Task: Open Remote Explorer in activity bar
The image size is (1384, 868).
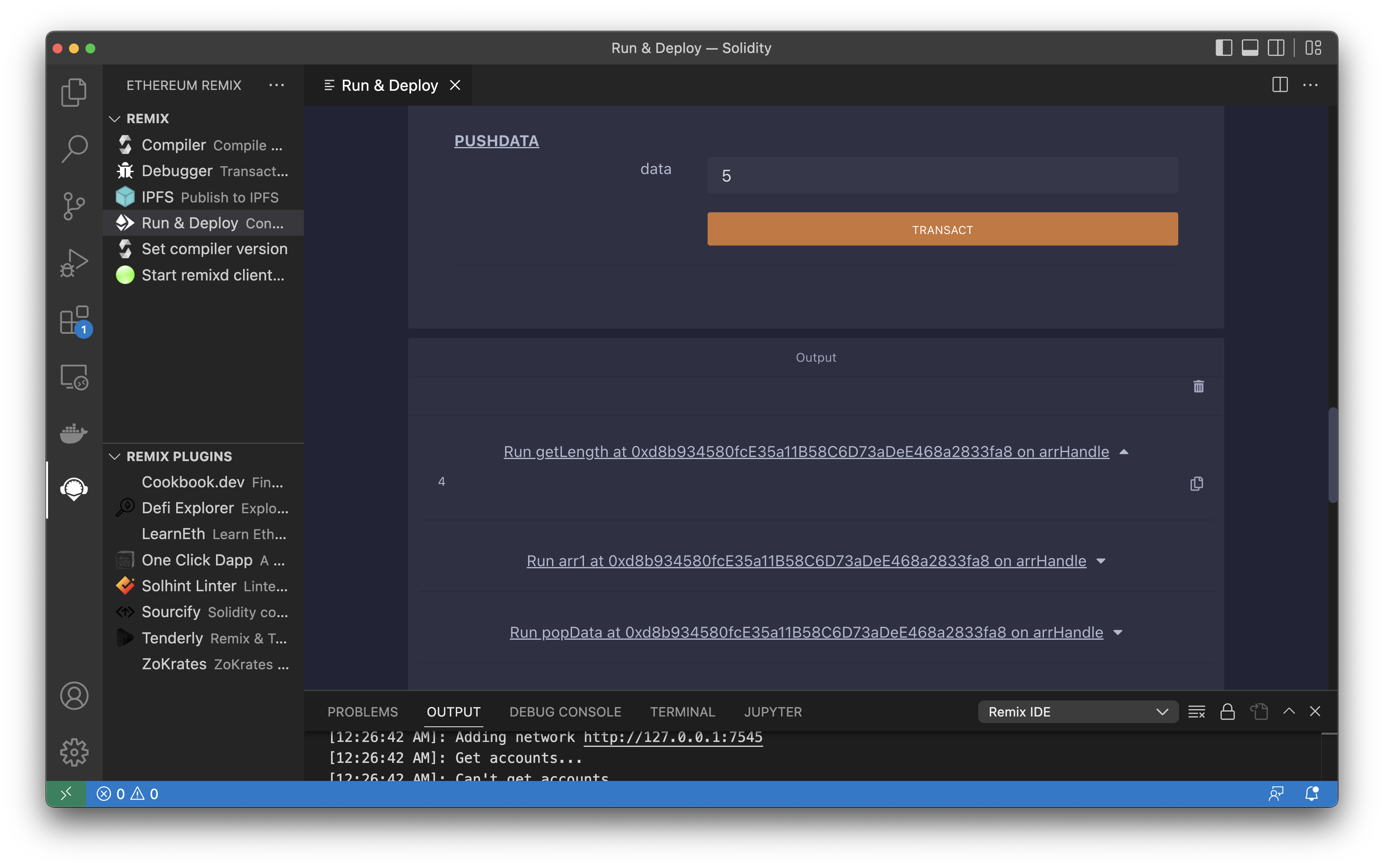Action: 74,377
